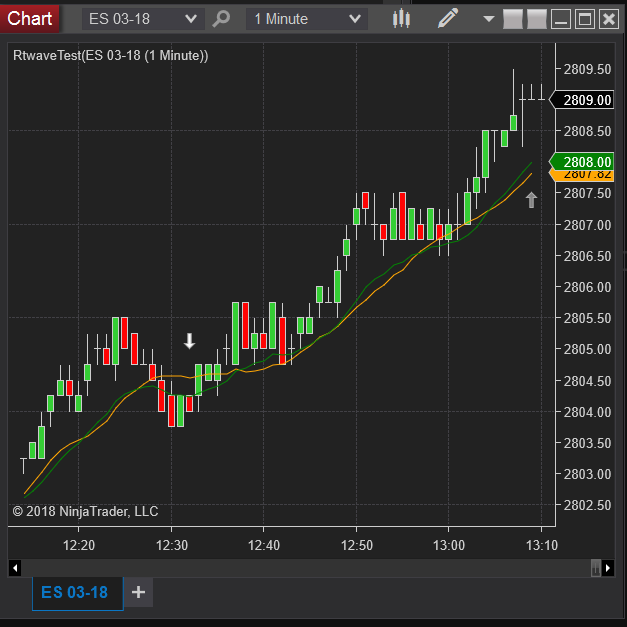Open the red Chart menu
The width and height of the screenshot is (627, 627).
click(30, 18)
